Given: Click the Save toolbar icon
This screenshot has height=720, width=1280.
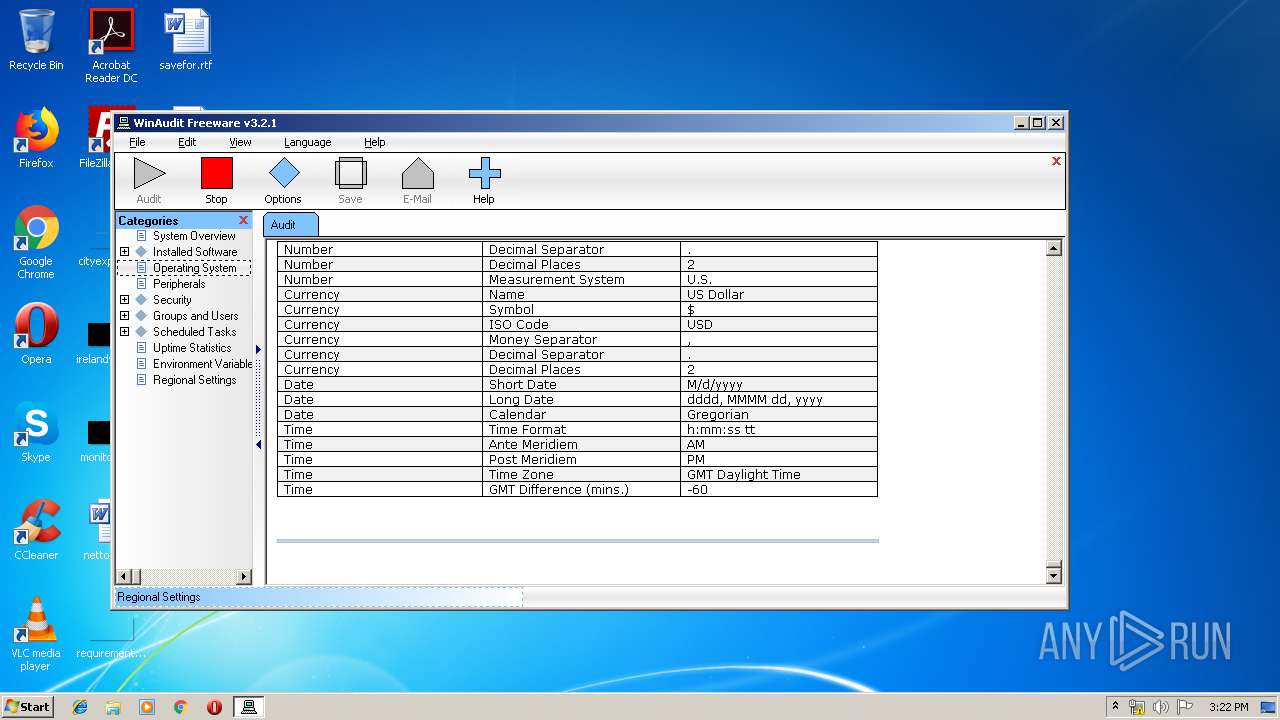Looking at the screenshot, I should point(350,174).
